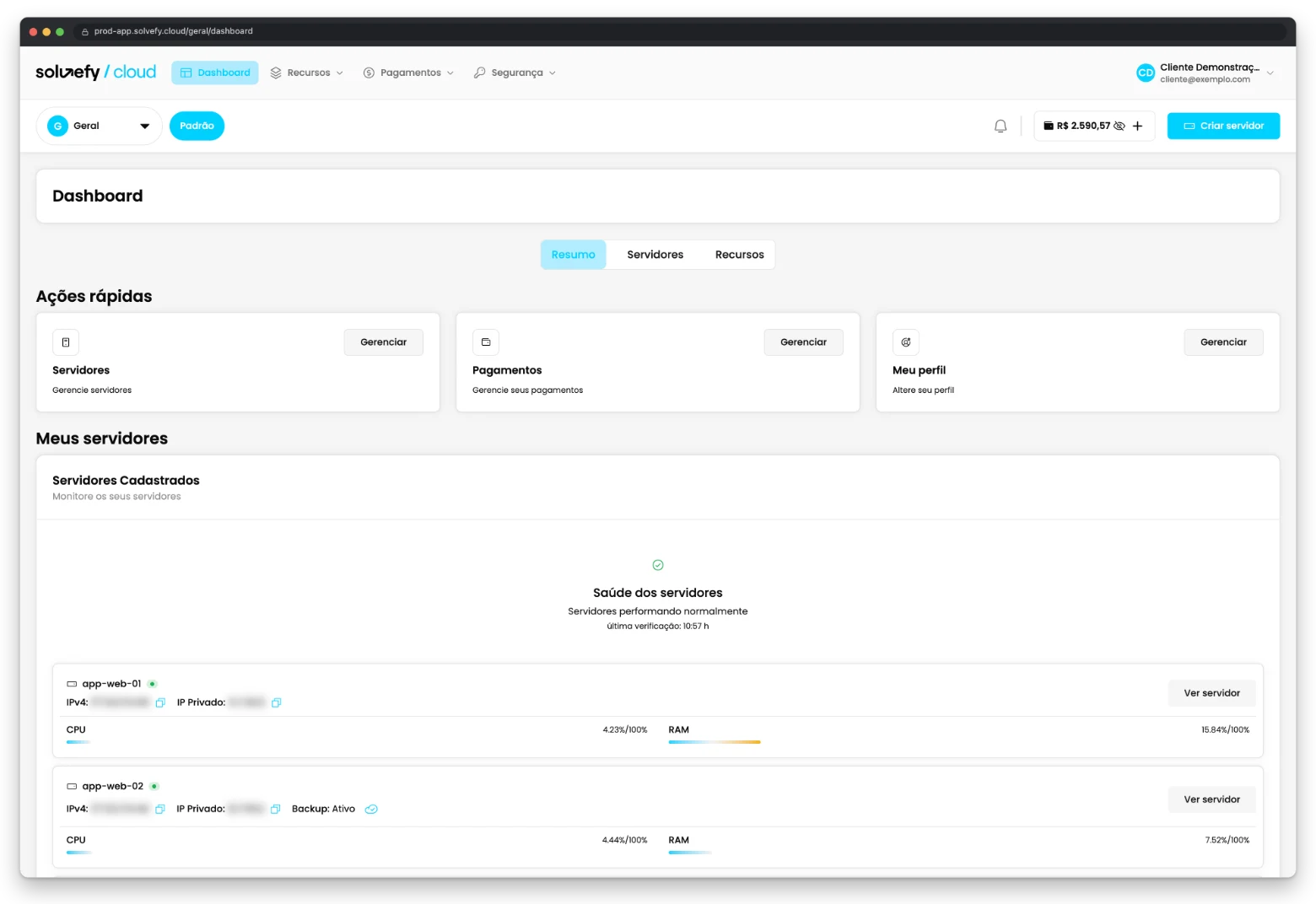The height and width of the screenshot is (904, 1316).
Task: Switch to the Servidores tab
Action: [655, 255]
